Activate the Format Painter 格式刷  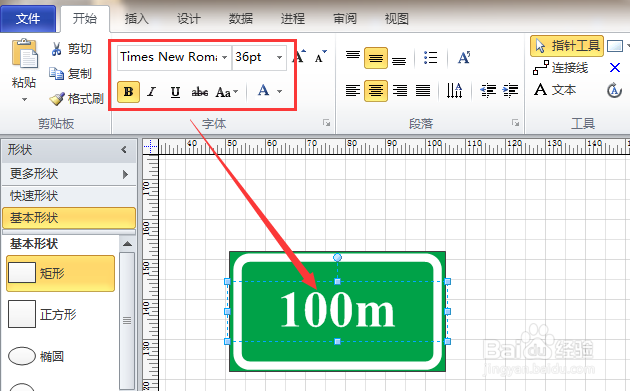[x=76, y=98]
